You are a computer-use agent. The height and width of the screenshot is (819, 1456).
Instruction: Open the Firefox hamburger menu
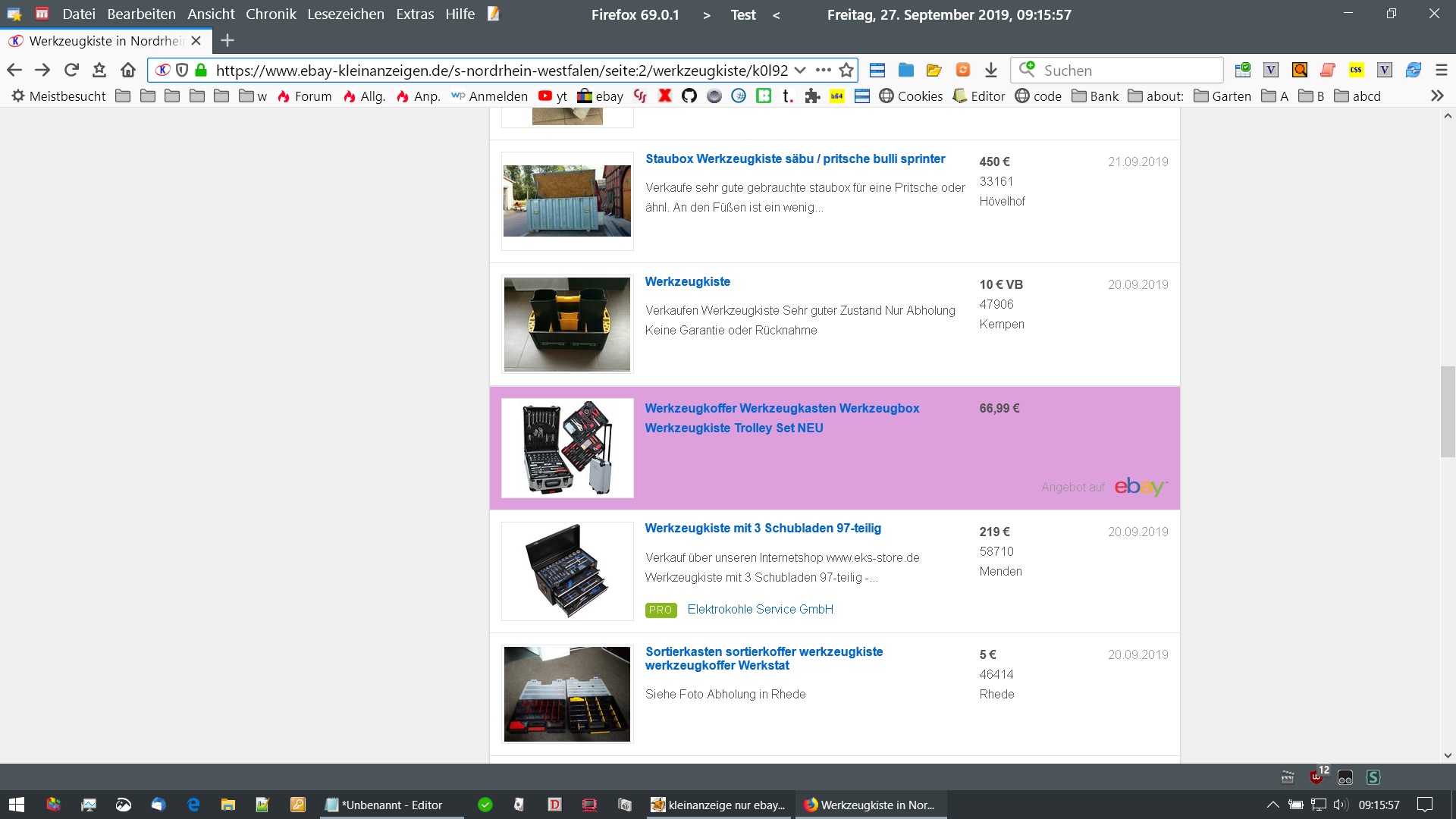pyautogui.click(x=1442, y=70)
